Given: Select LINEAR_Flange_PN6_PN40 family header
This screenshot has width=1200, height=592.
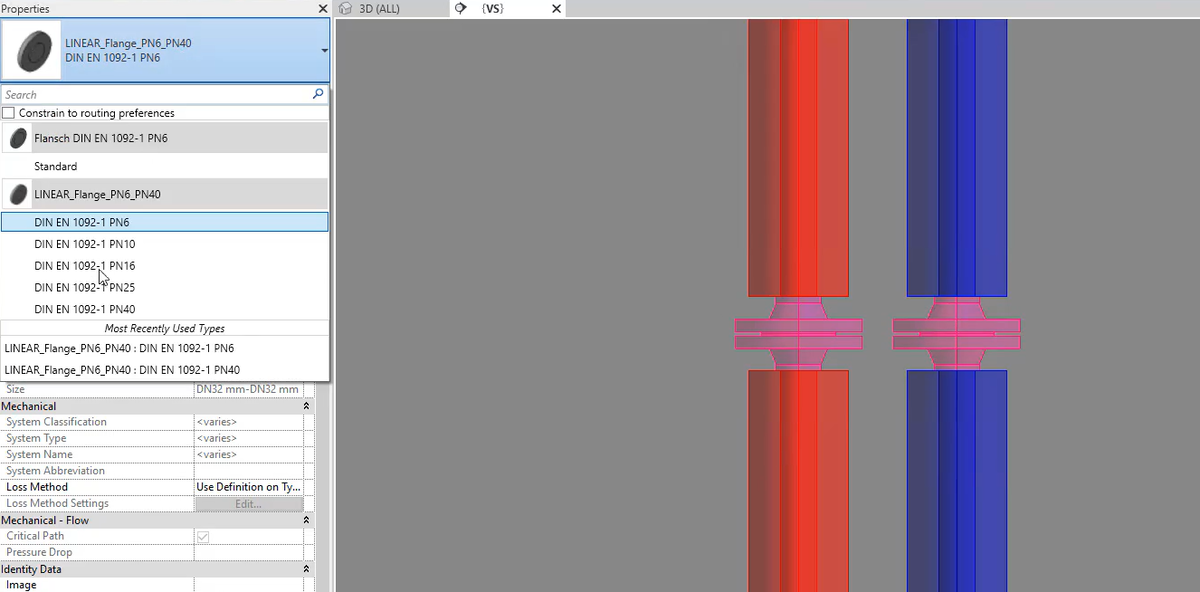Looking at the screenshot, I should tap(165, 194).
